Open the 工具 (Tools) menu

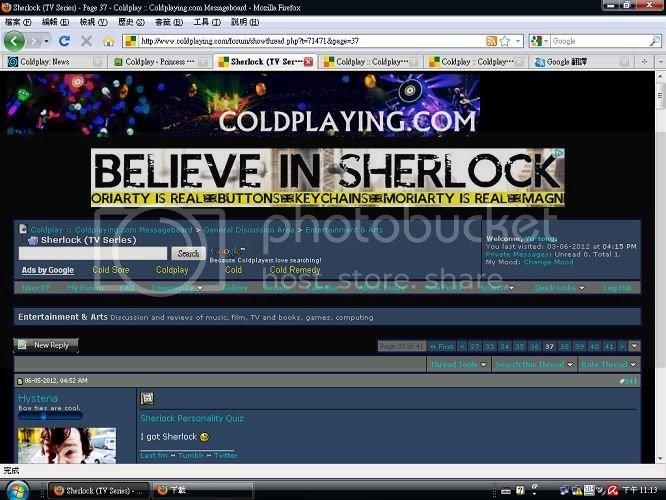click(x=207, y=22)
